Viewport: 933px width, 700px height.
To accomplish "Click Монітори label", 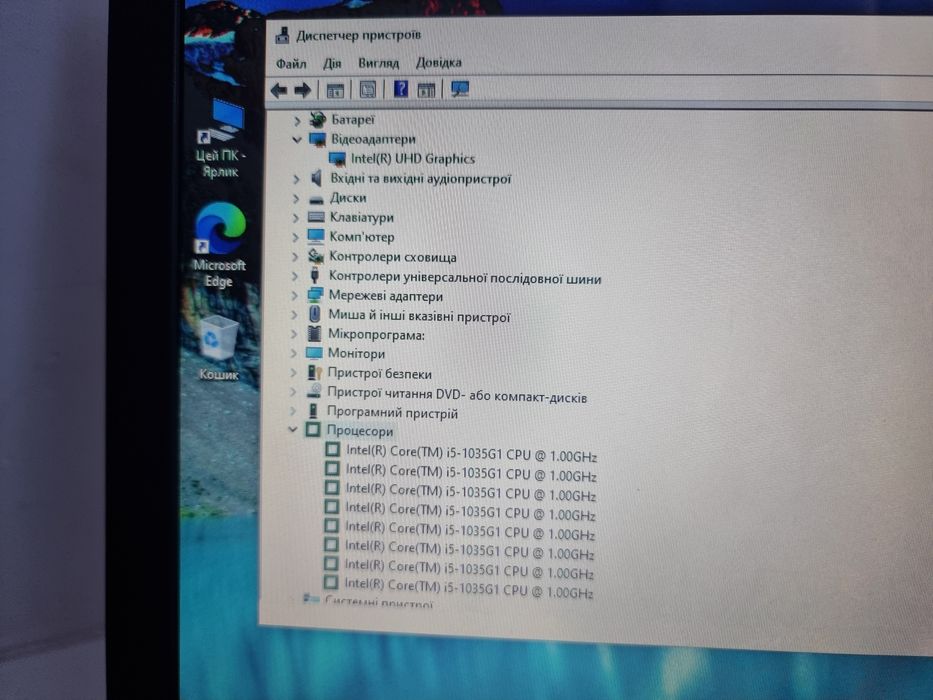I will point(356,354).
